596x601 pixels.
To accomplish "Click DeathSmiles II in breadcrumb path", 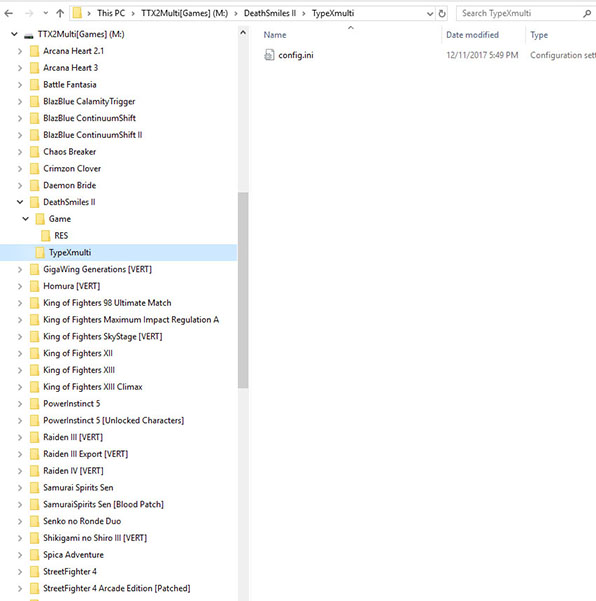I will [x=270, y=13].
